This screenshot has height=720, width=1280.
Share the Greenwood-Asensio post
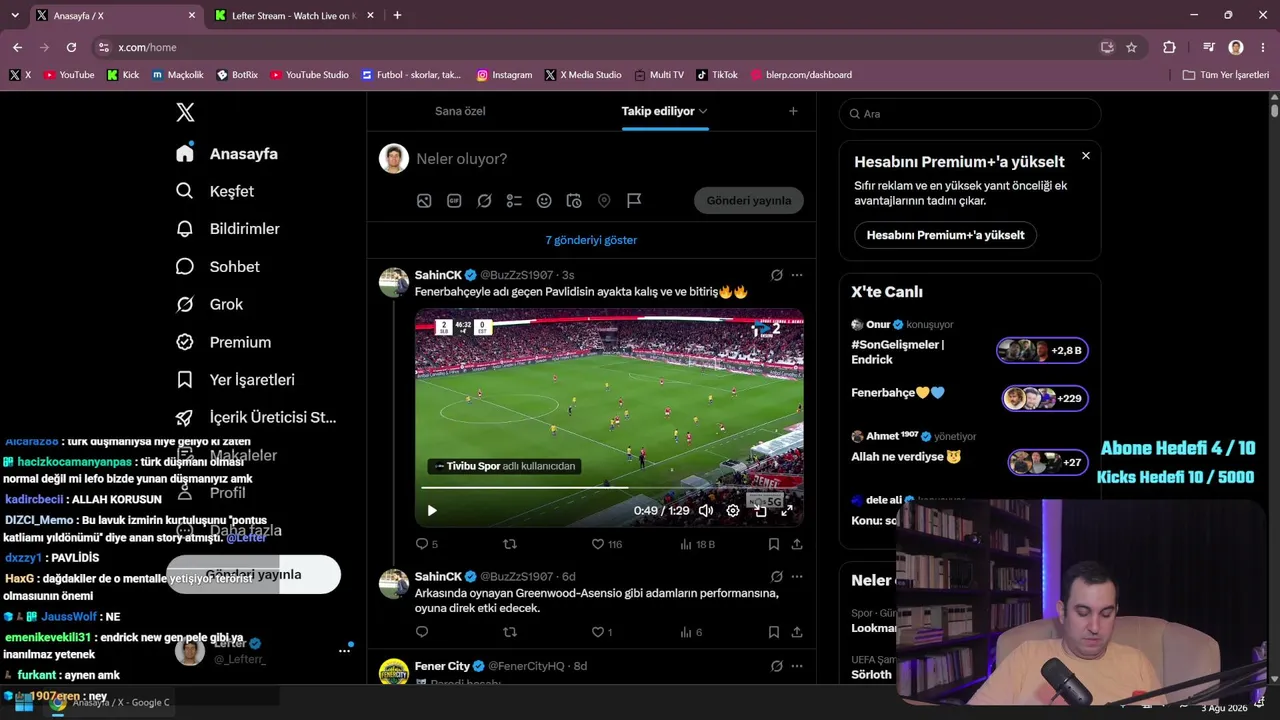click(x=797, y=632)
